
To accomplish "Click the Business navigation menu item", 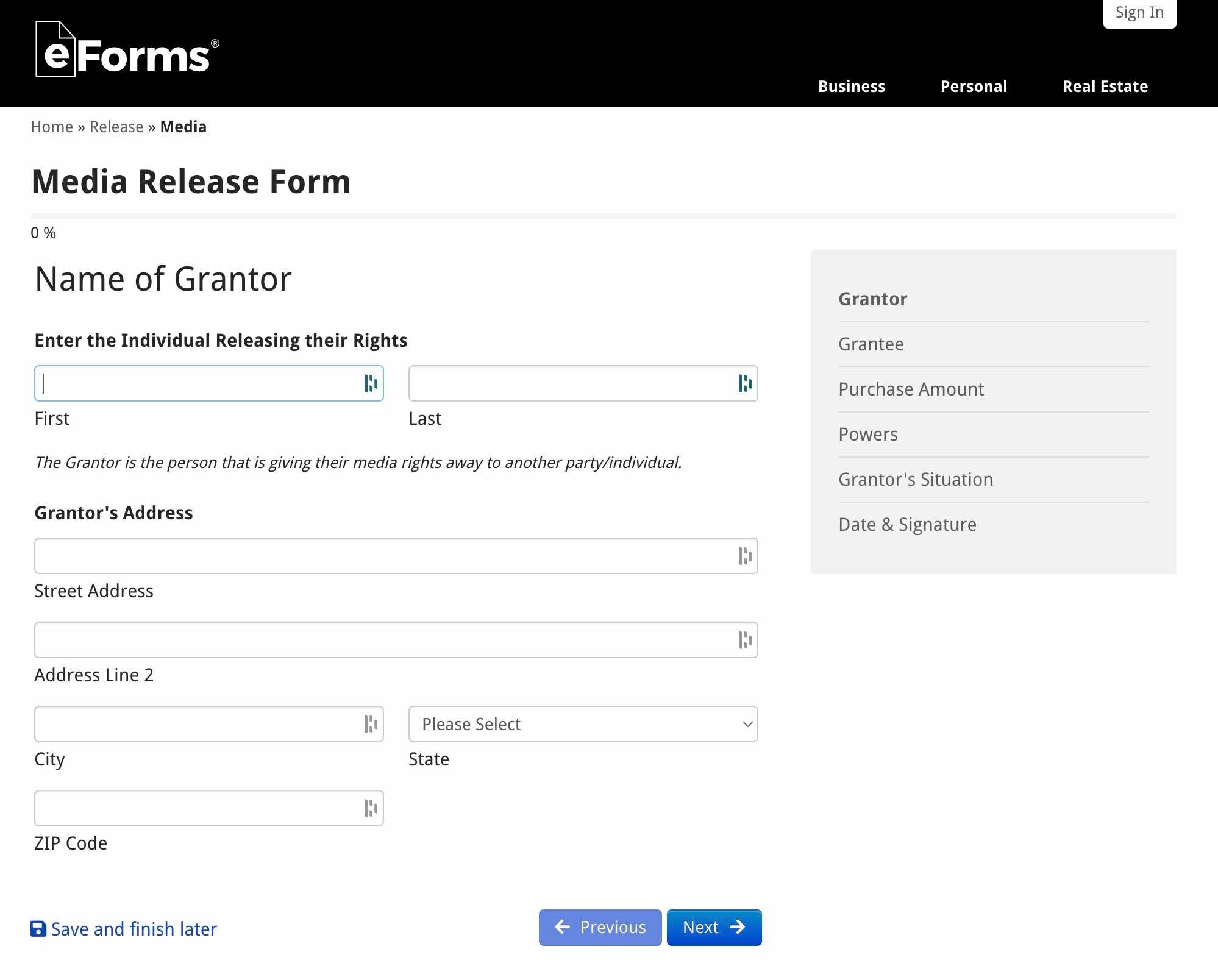I will [852, 86].
